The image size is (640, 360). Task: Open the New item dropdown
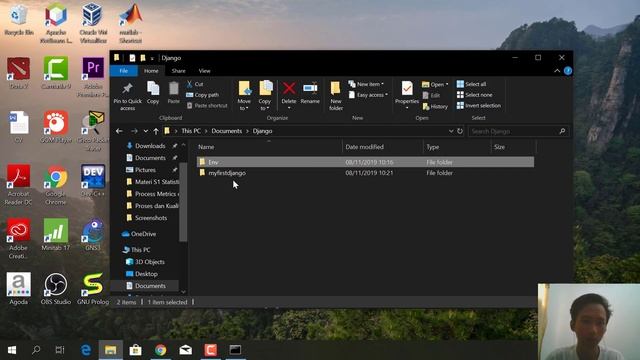tap(366, 84)
